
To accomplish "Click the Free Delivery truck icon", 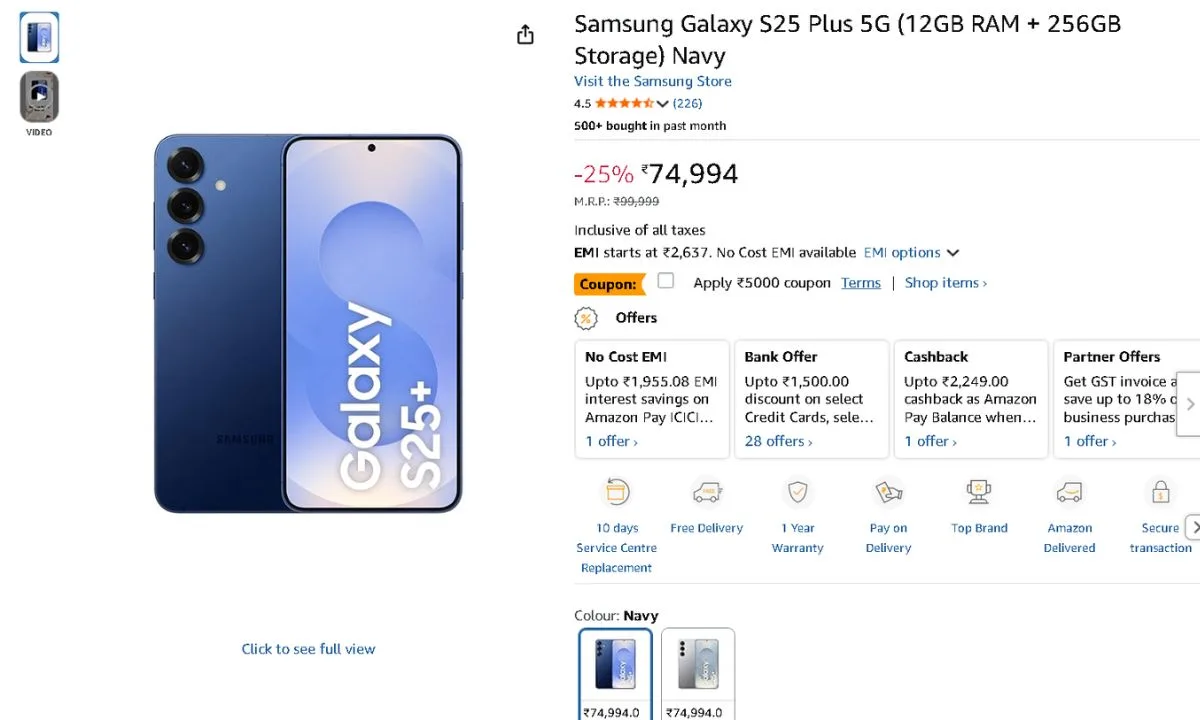I will 707,492.
